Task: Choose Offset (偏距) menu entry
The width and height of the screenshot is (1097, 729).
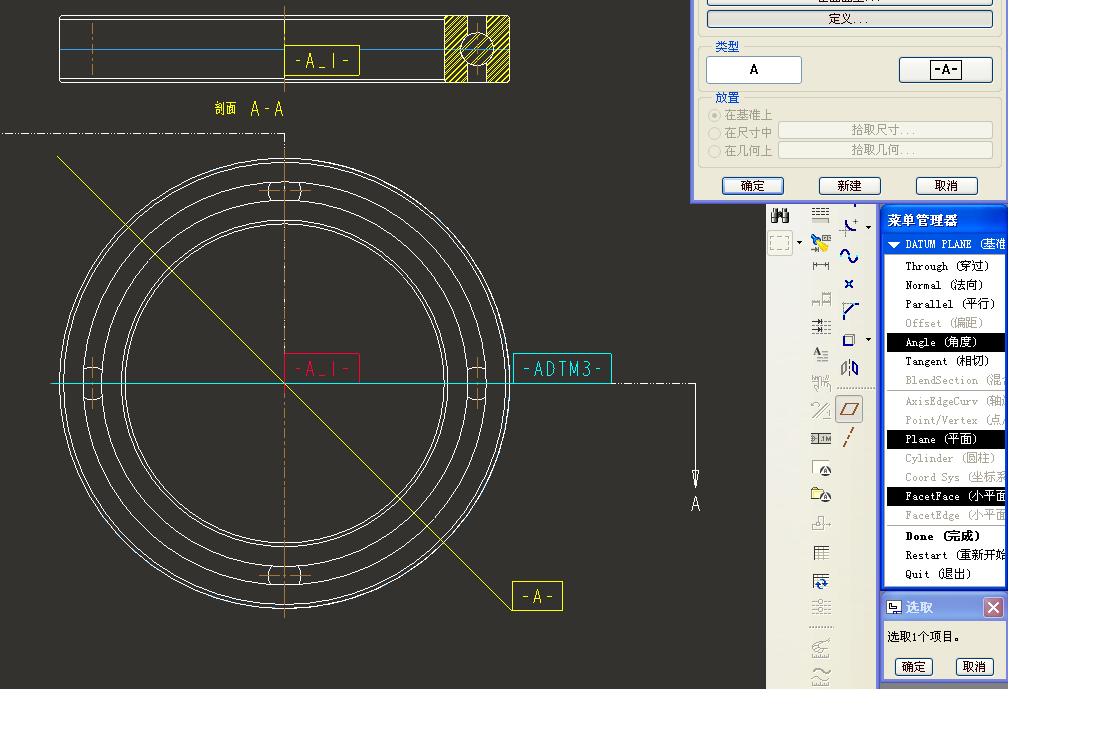Action: click(x=946, y=323)
